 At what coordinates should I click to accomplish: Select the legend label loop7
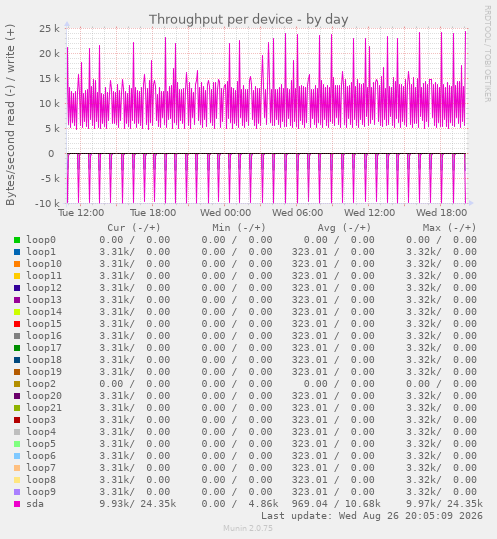[x=41, y=468]
